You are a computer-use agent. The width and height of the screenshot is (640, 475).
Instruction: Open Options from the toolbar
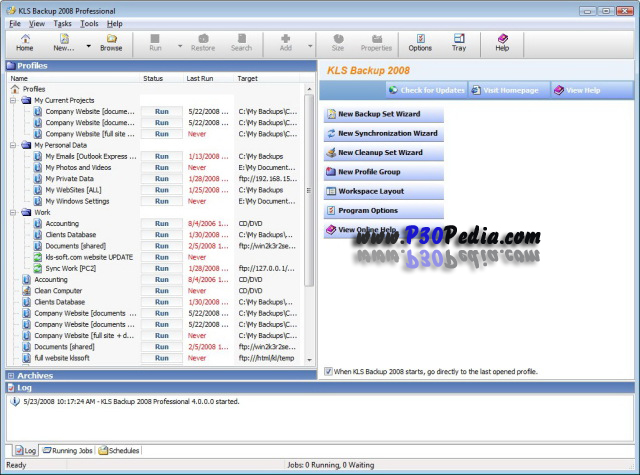pyautogui.click(x=420, y=43)
